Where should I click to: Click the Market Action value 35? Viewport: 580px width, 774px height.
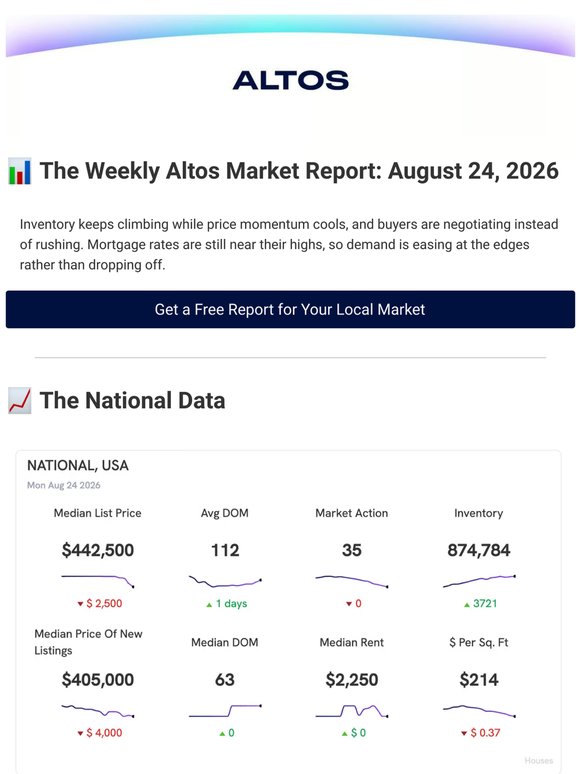point(351,550)
